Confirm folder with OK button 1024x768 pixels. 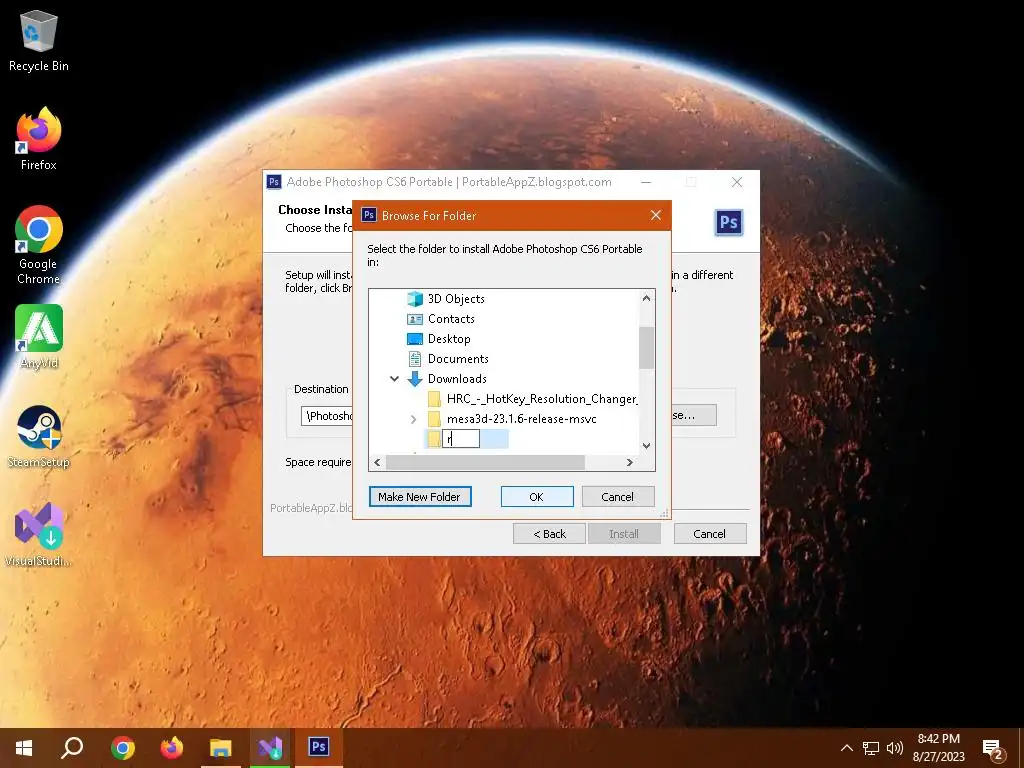537,497
